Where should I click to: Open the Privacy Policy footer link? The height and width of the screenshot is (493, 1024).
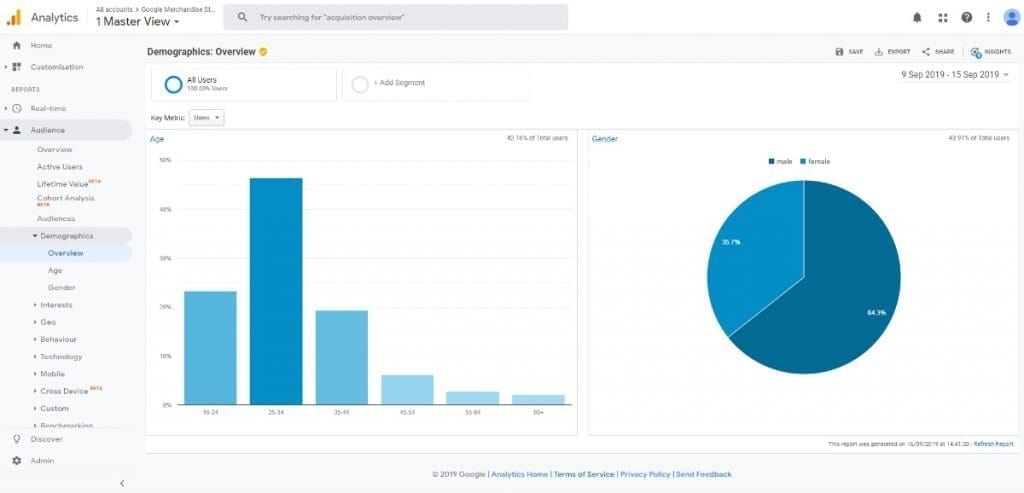click(644, 474)
